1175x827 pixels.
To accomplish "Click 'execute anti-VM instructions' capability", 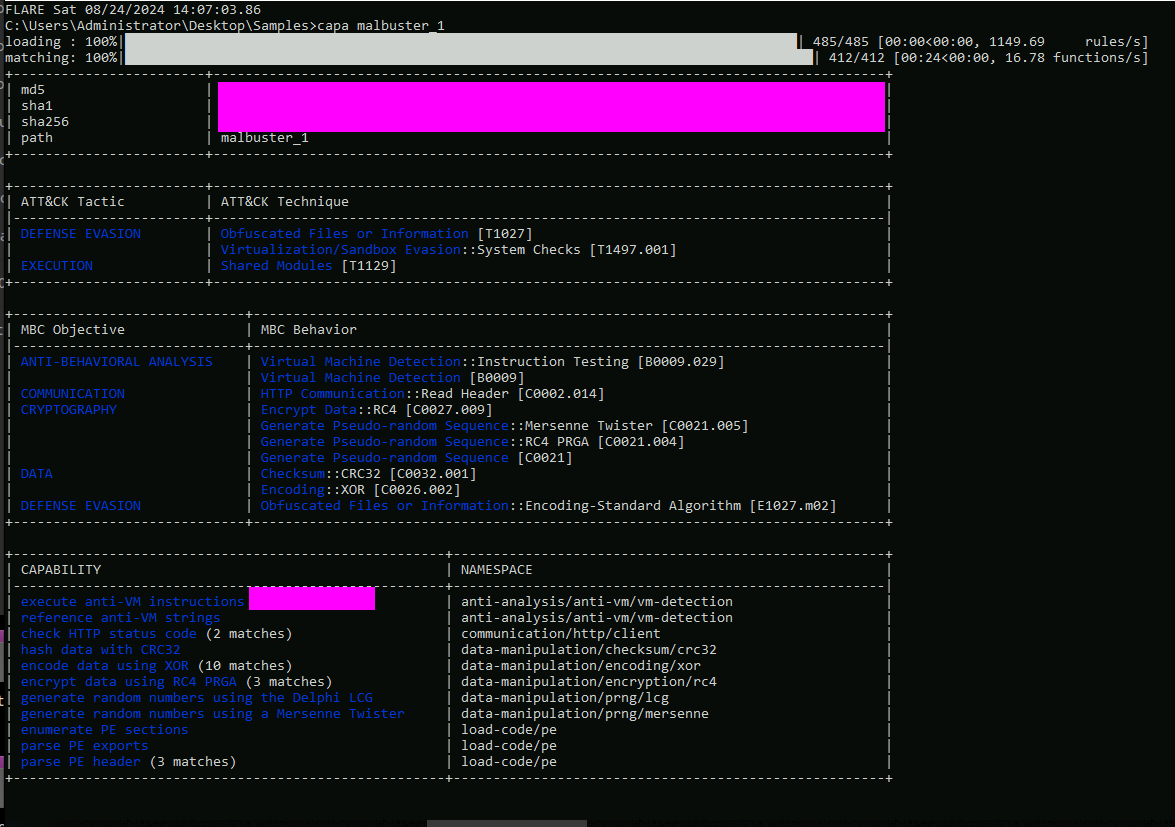I will (132, 602).
